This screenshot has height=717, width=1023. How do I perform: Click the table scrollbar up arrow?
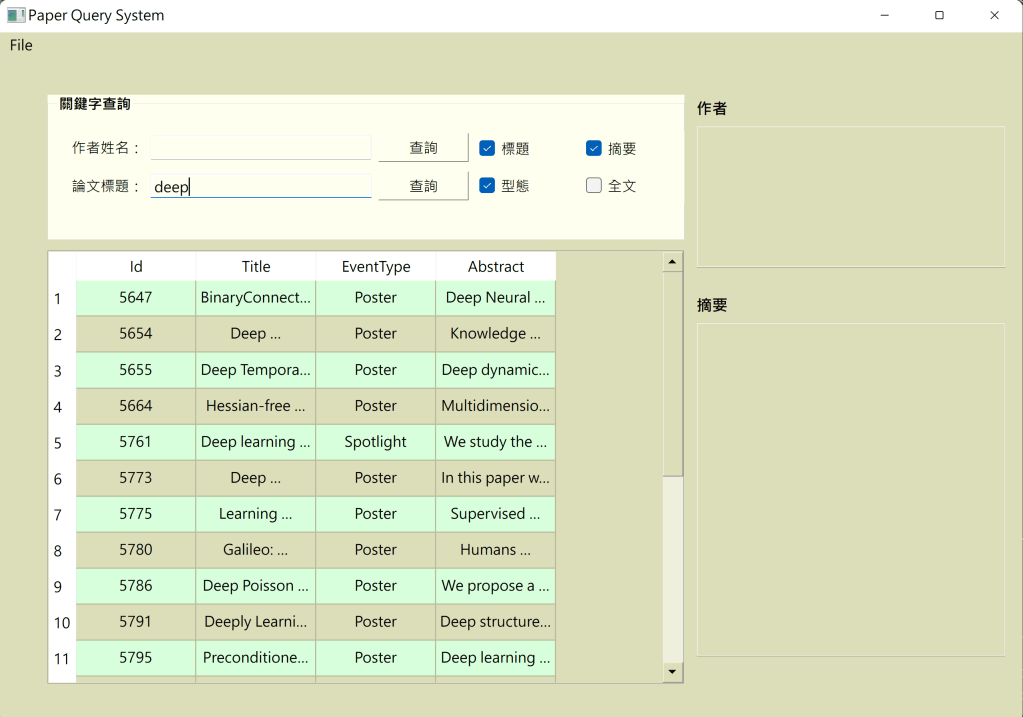pos(673,262)
